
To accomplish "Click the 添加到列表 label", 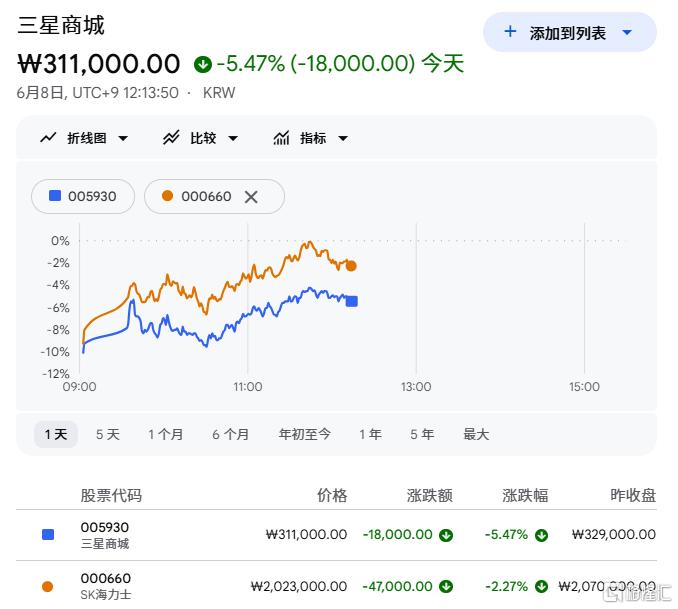I will pos(568,33).
